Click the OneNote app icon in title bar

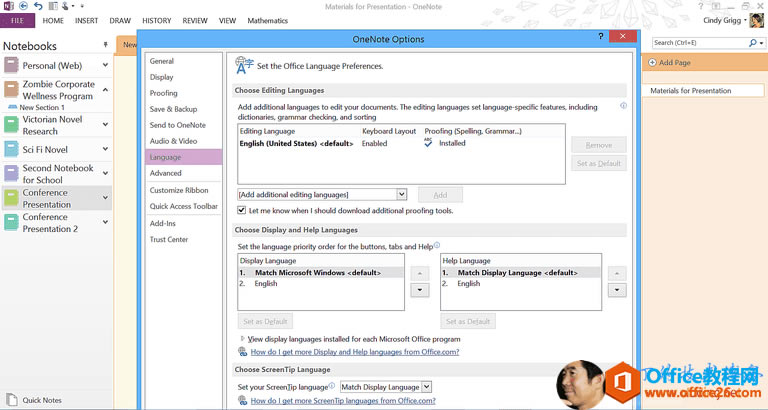click(x=8, y=6)
